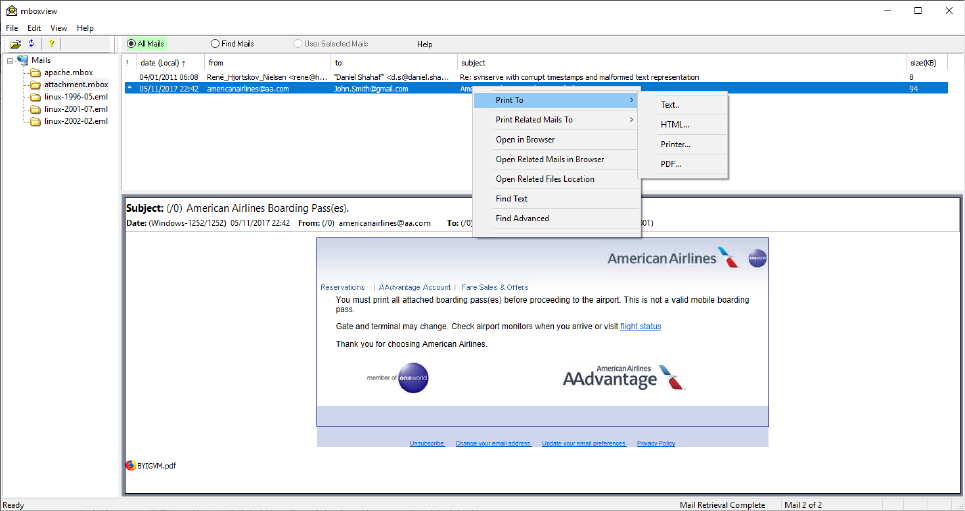965x511 pixels.
Task: Open the Fare Sales & Offers link
Action: (x=495, y=288)
